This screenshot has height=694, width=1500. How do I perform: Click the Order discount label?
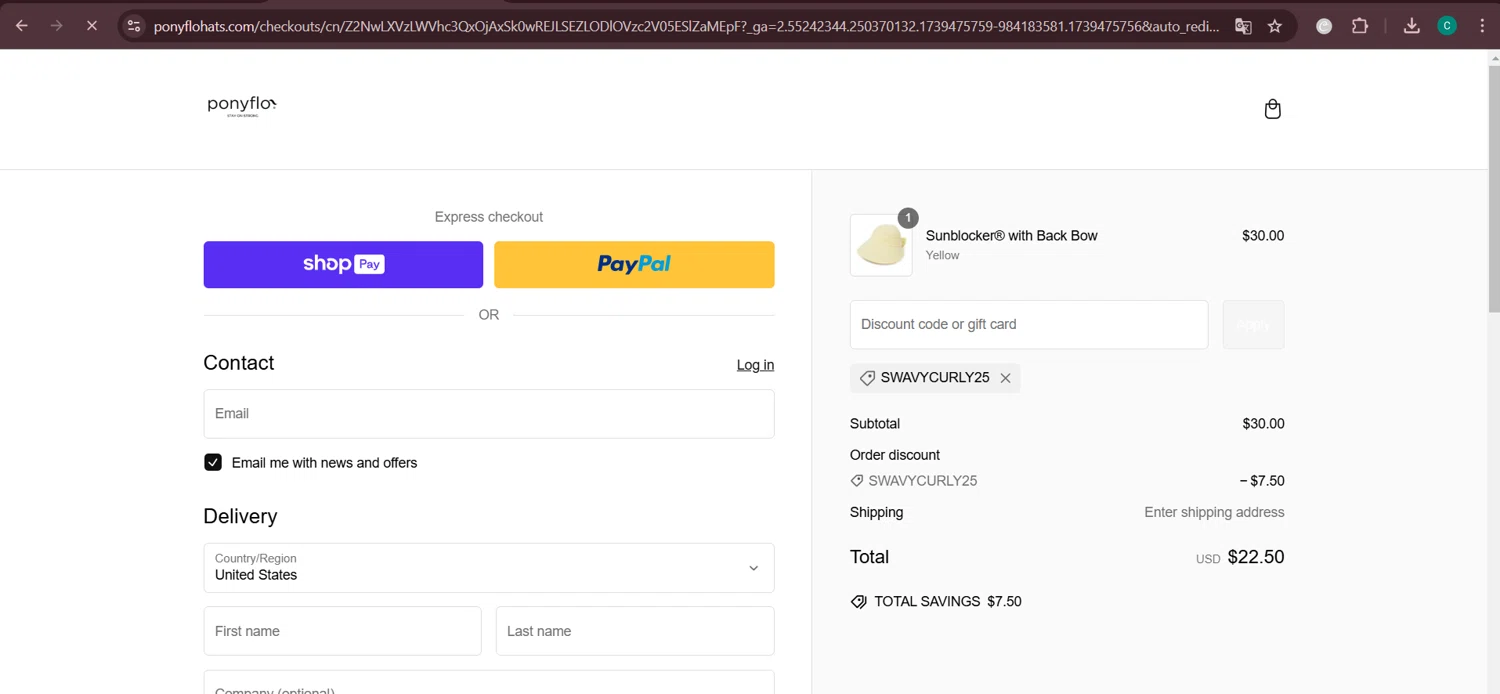(x=895, y=455)
